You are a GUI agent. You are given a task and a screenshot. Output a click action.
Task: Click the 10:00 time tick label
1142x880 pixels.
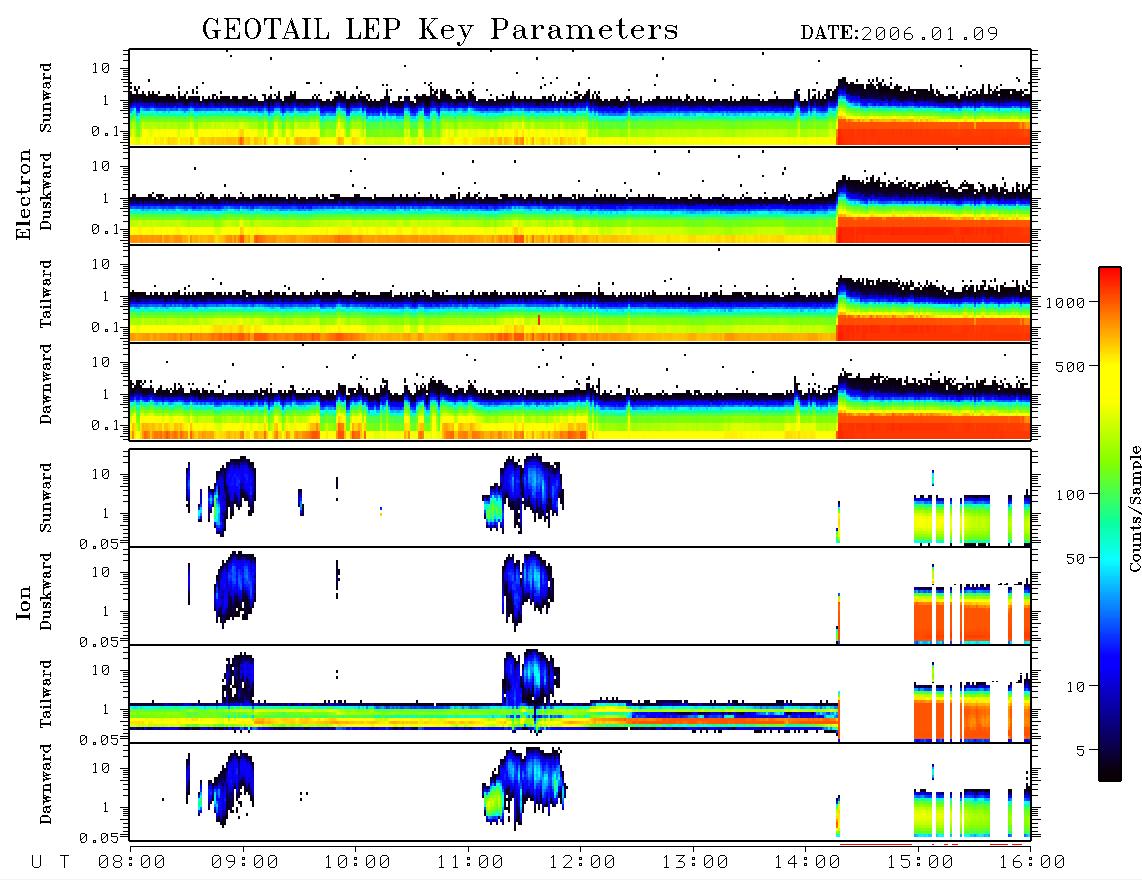(x=357, y=863)
